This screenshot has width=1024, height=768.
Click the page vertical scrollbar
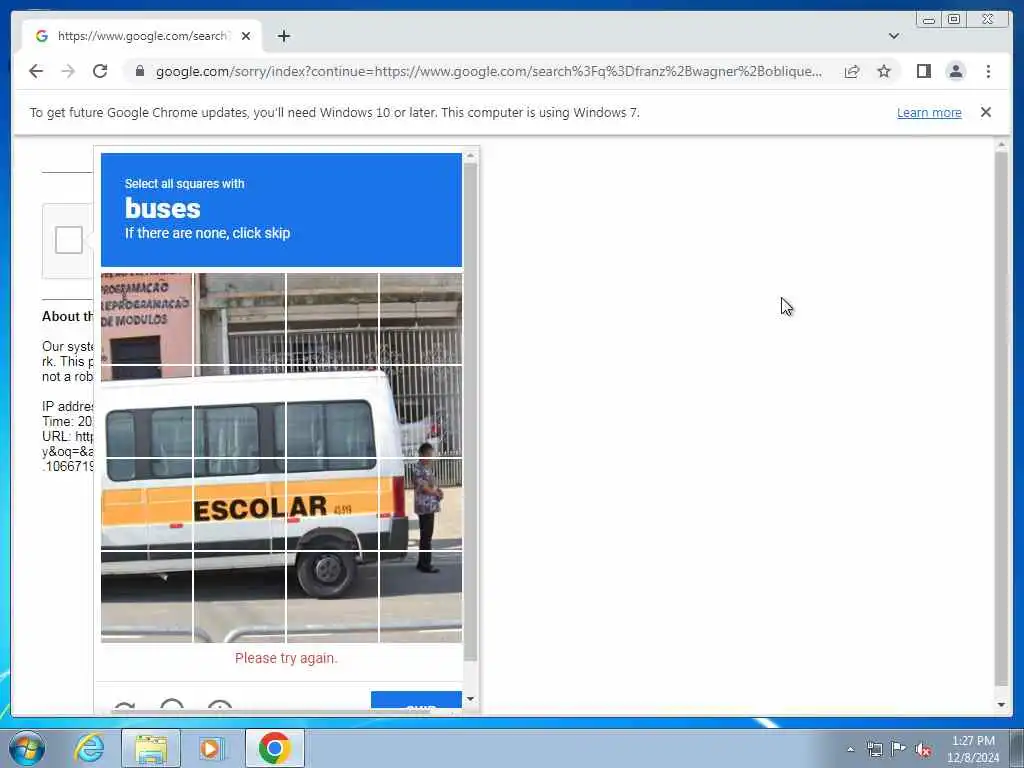point(1001,418)
